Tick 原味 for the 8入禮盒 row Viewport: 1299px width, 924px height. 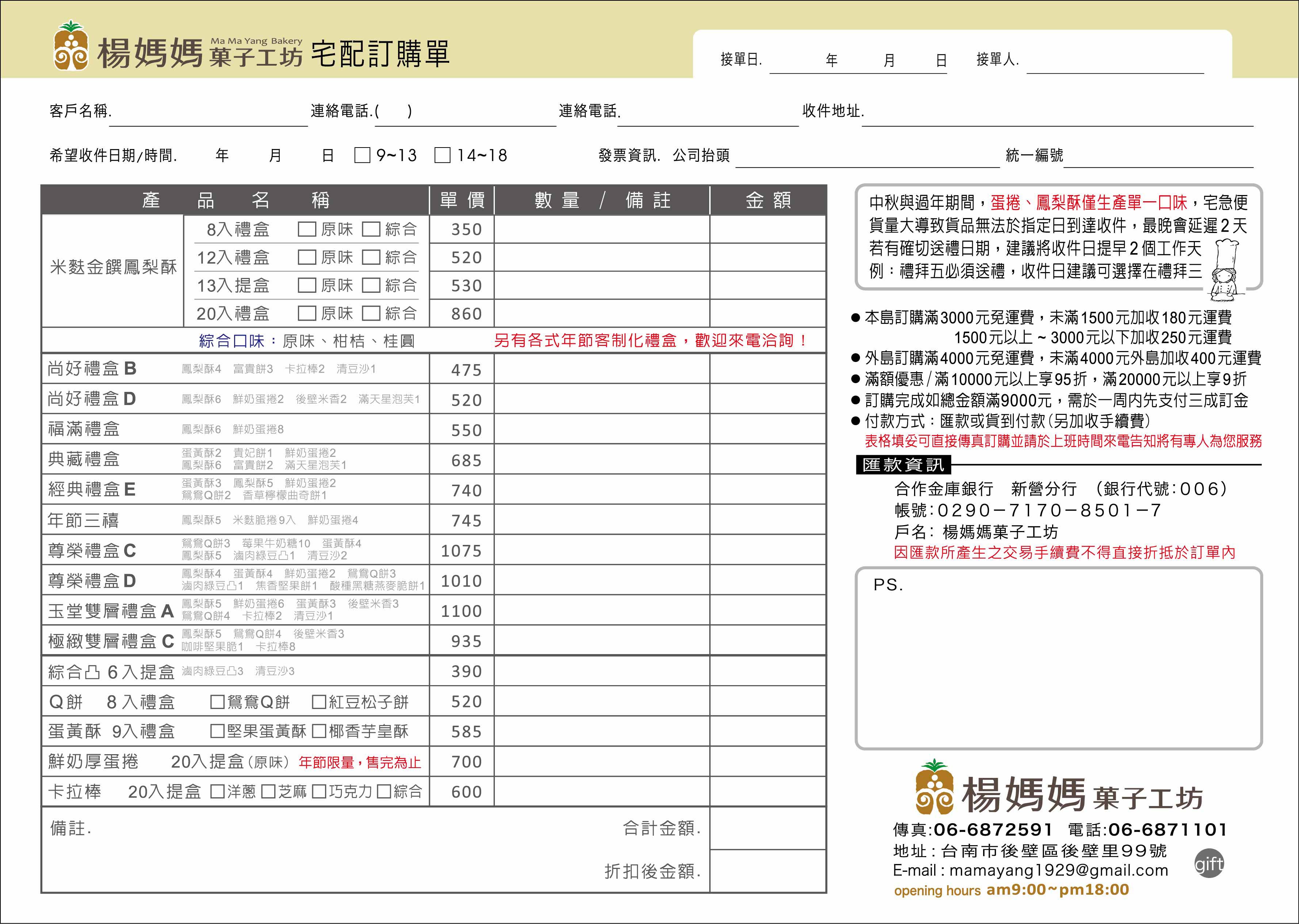click(307, 229)
